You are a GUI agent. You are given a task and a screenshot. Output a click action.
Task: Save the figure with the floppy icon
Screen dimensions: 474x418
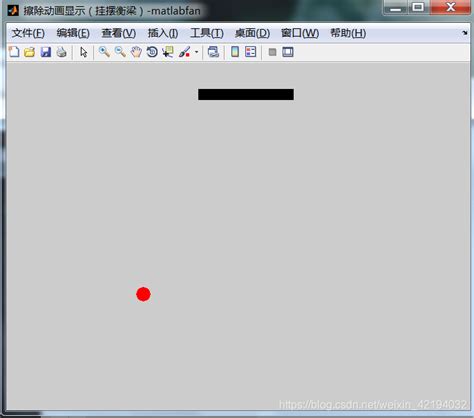(46, 52)
